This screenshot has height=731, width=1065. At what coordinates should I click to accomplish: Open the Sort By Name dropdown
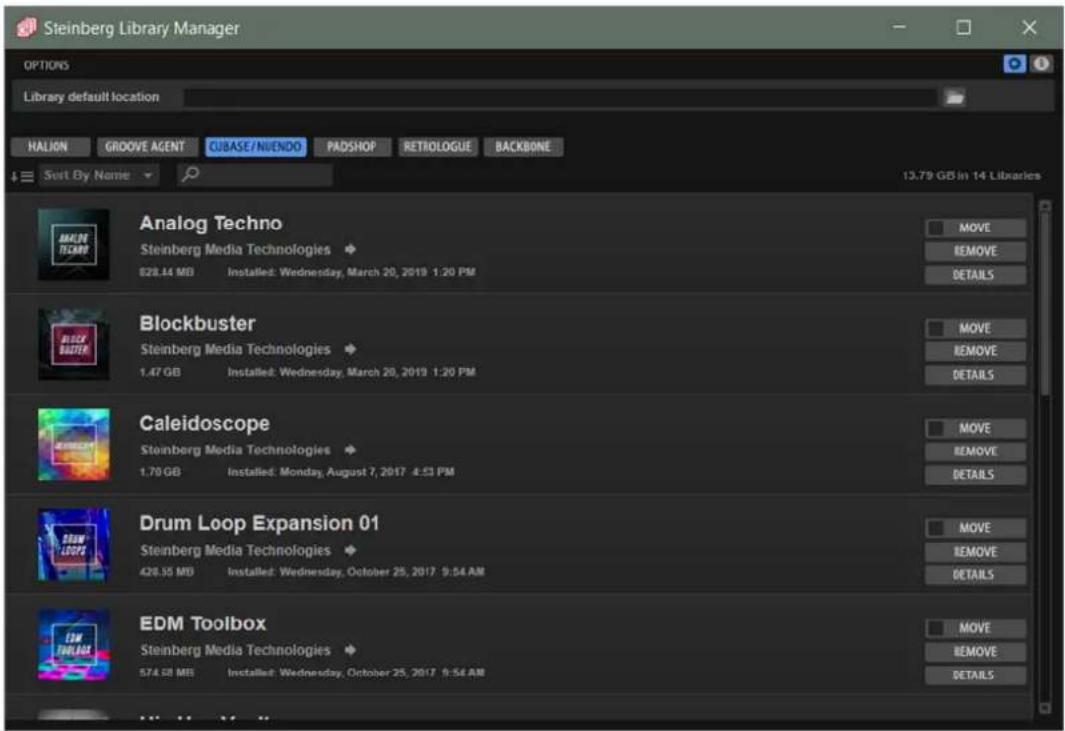98,175
